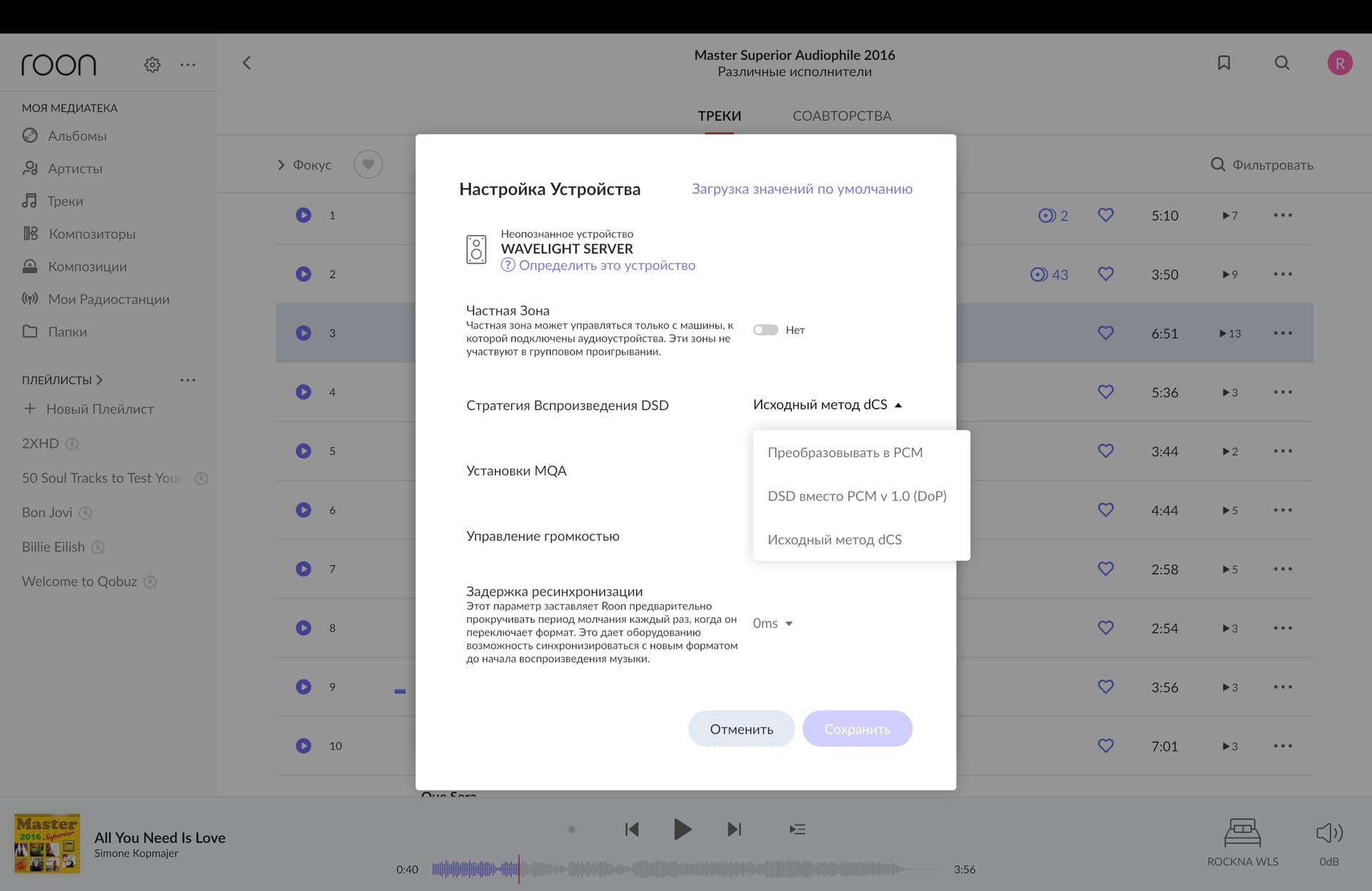Toggle favorite heart for the 5:10 track

coord(1105,215)
